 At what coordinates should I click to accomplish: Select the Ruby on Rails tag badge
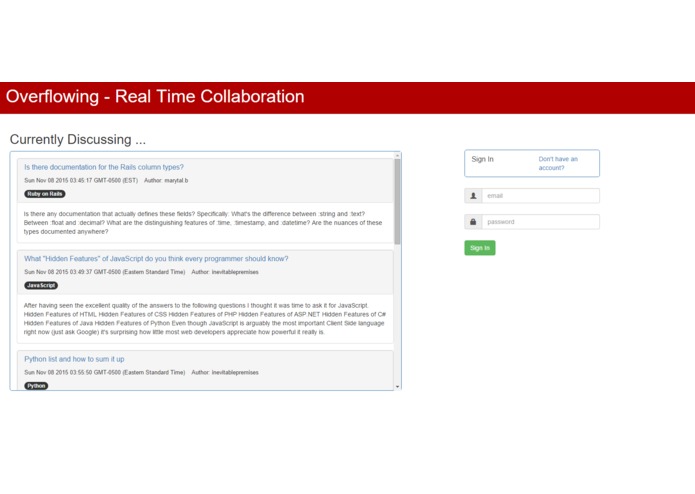(x=44, y=194)
